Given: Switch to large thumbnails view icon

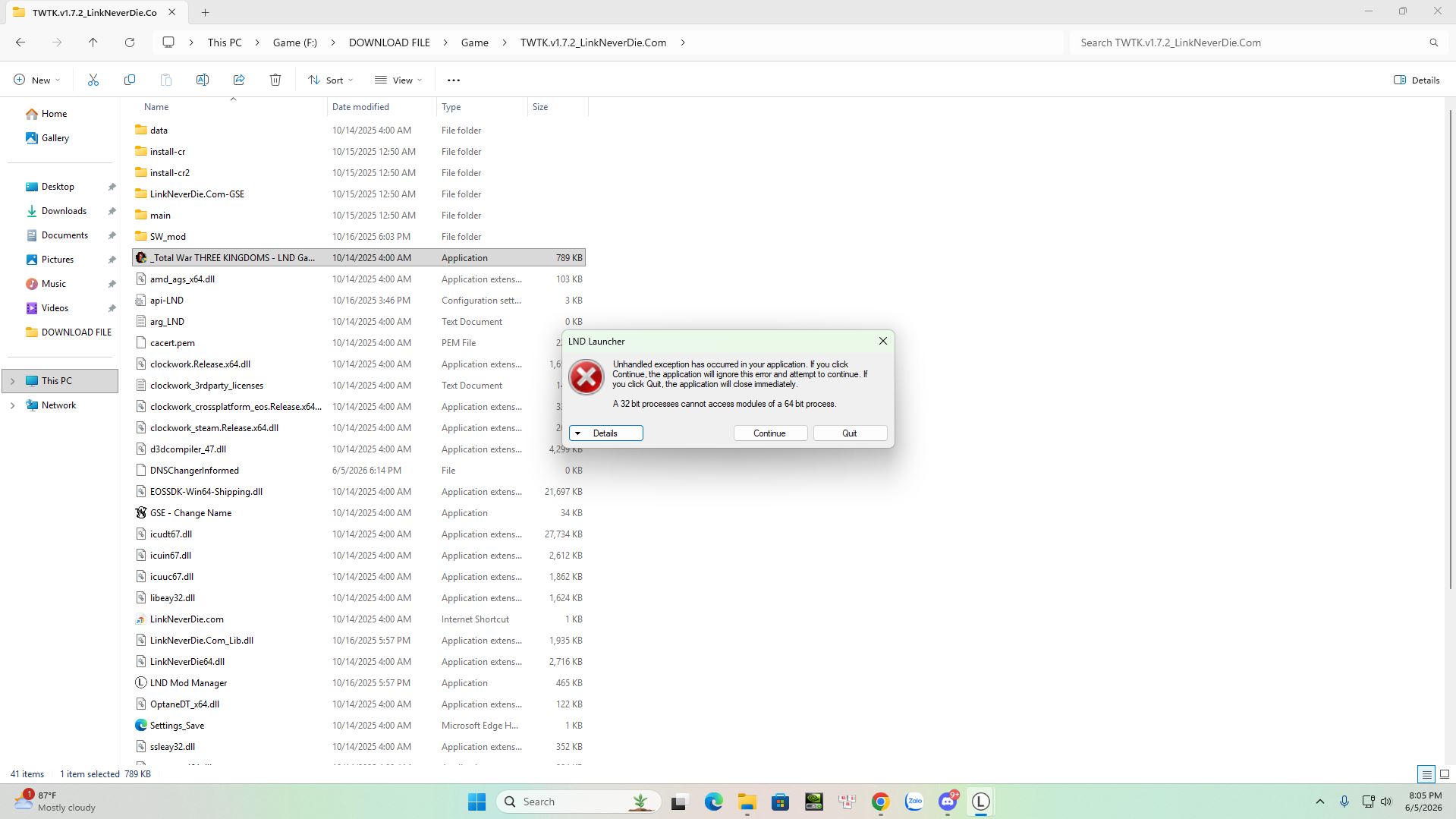Looking at the screenshot, I should (1445, 775).
